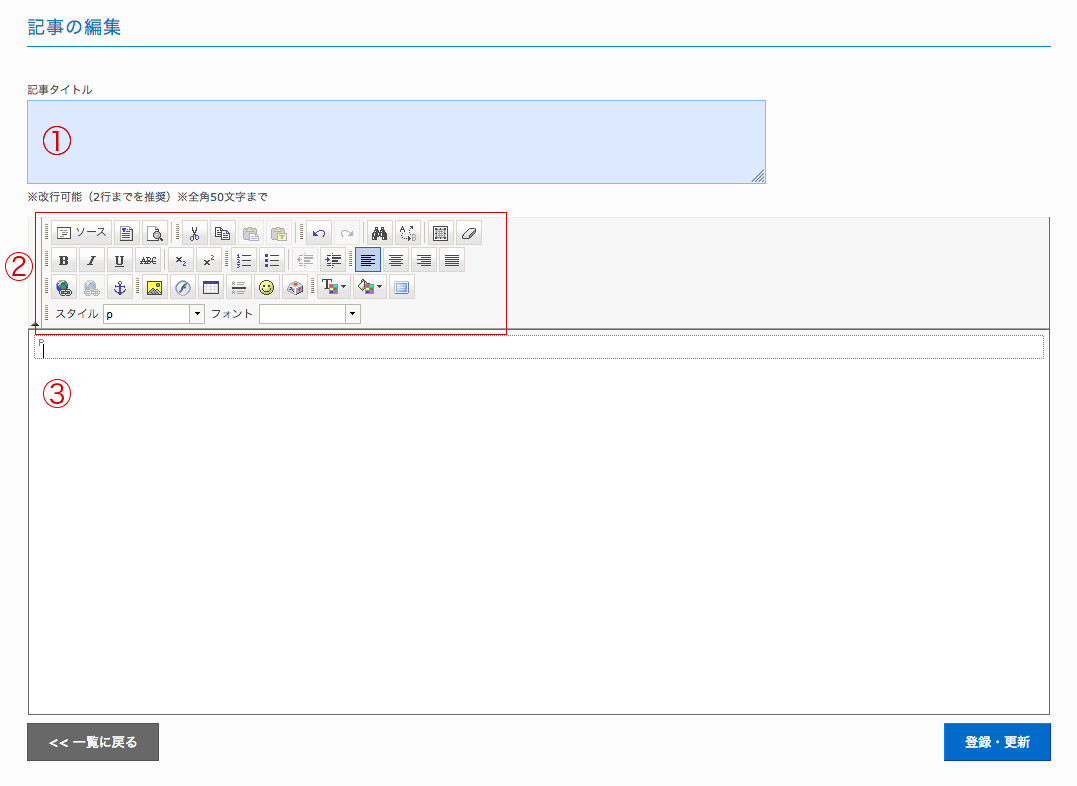
Task: Toggle Italic formatting
Action: (91, 260)
